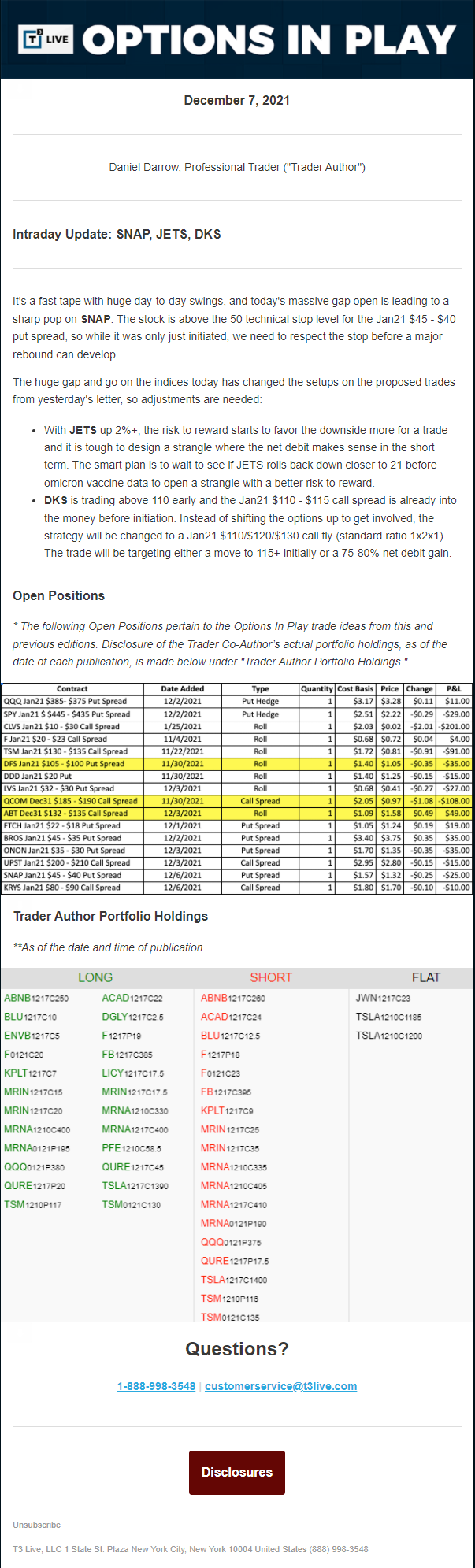Click the OPTIONS IN PLAY banner title
475x1568 pixels.
pos(269,40)
